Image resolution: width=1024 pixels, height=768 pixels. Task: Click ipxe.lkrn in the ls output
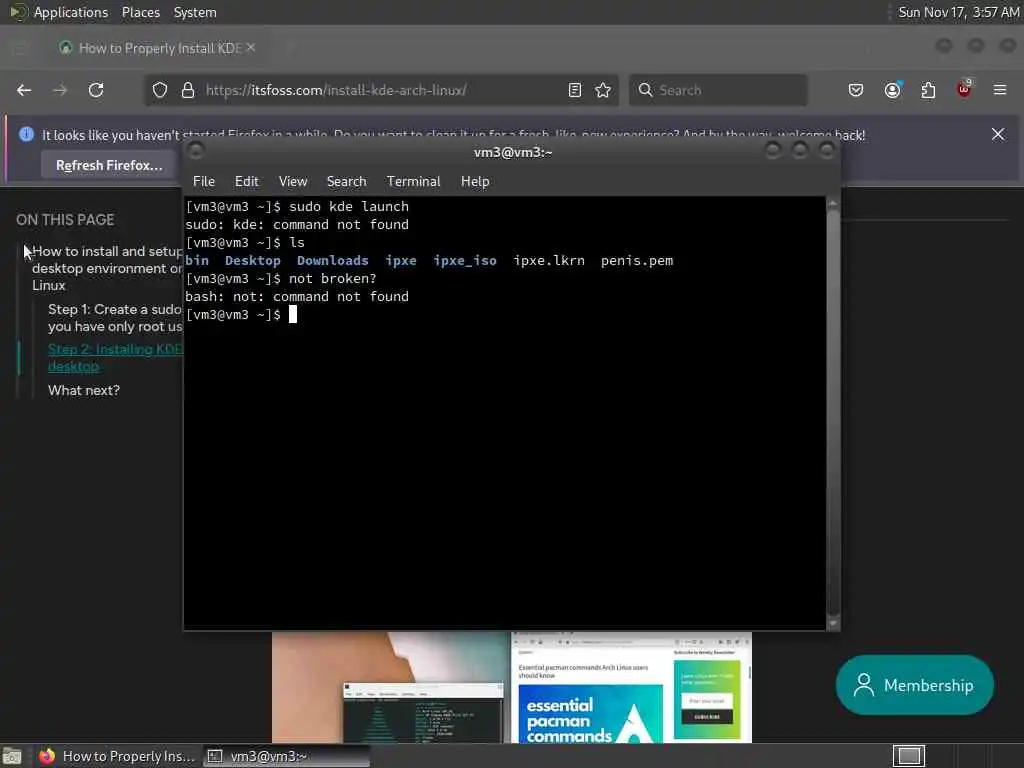[x=549, y=261]
